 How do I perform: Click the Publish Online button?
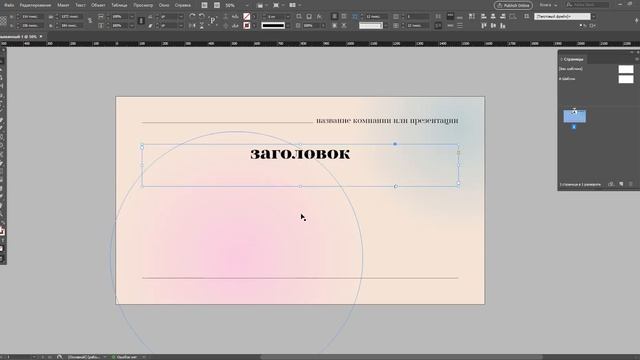pyautogui.click(x=513, y=5)
